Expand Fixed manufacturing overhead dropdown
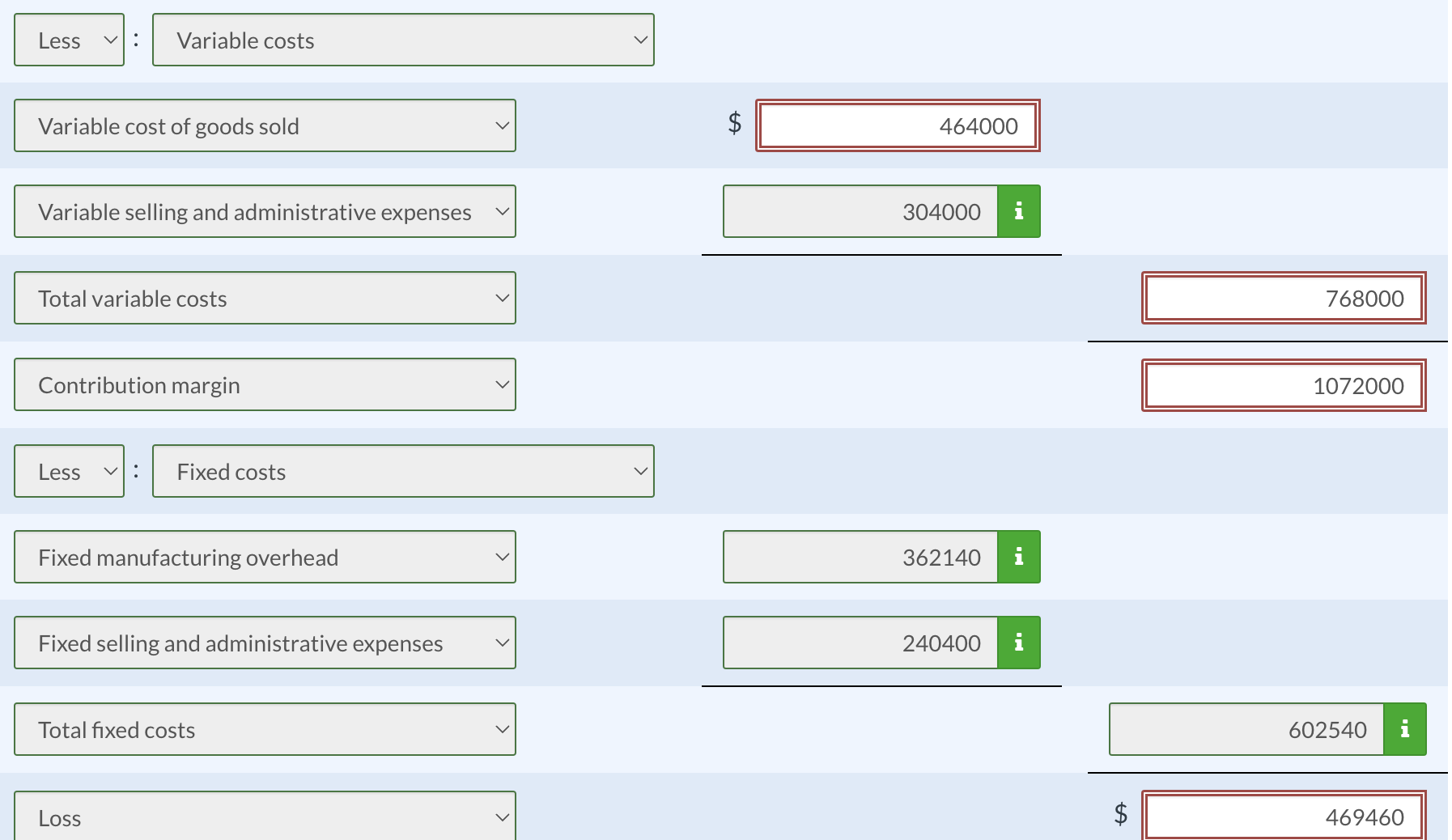This screenshot has width=1452, height=840. click(265, 557)
